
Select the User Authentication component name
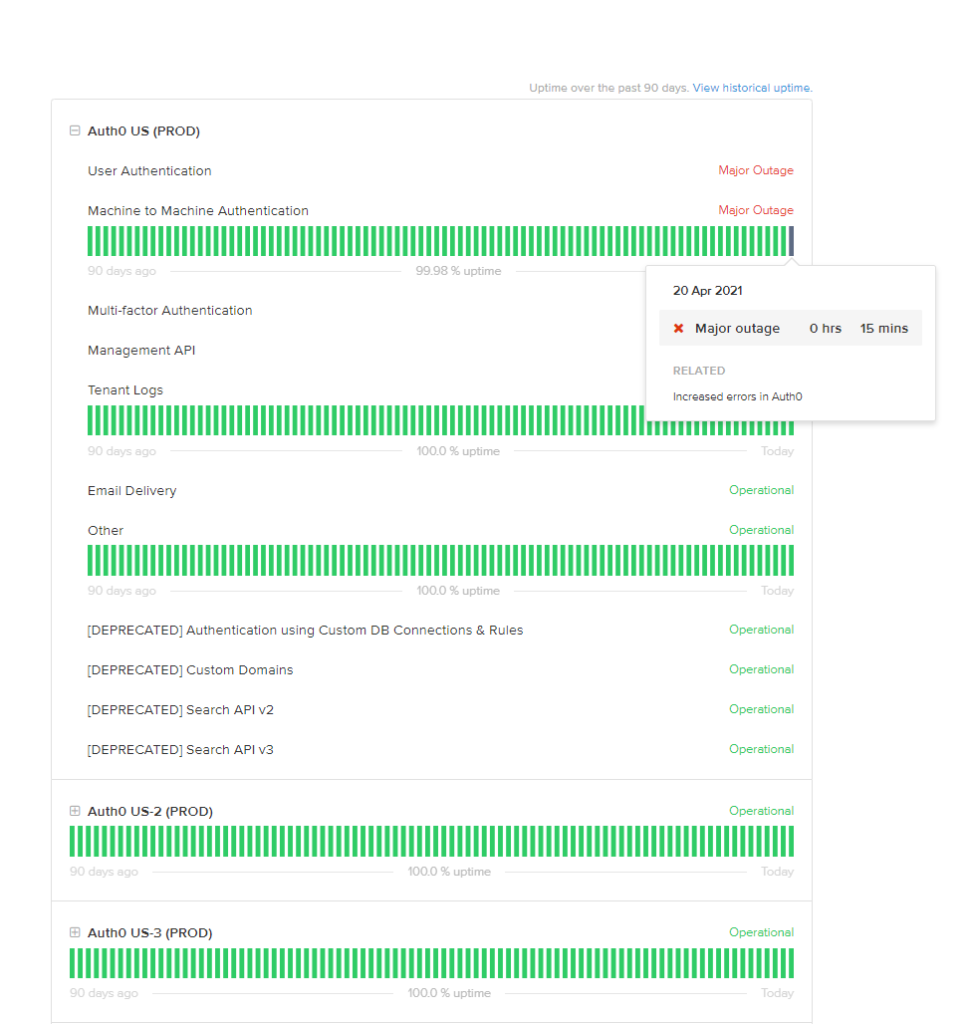click(x=150, y=170)
